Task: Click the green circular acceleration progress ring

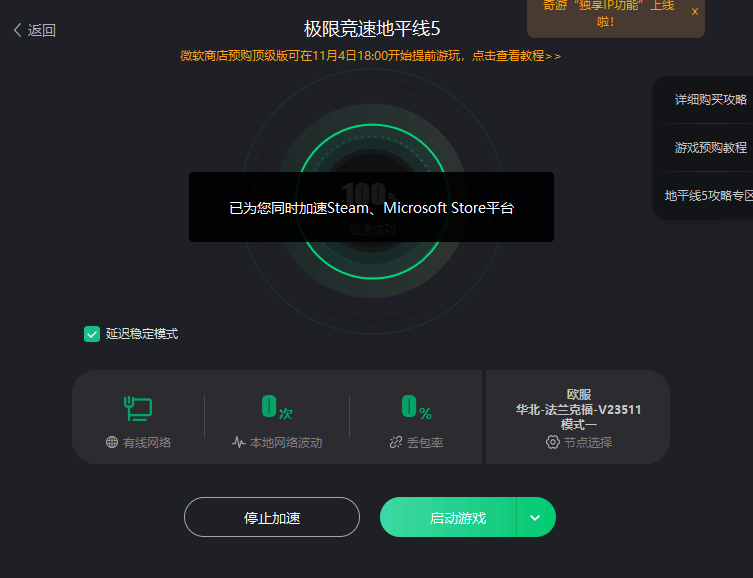Action: (x=372, y=202)
